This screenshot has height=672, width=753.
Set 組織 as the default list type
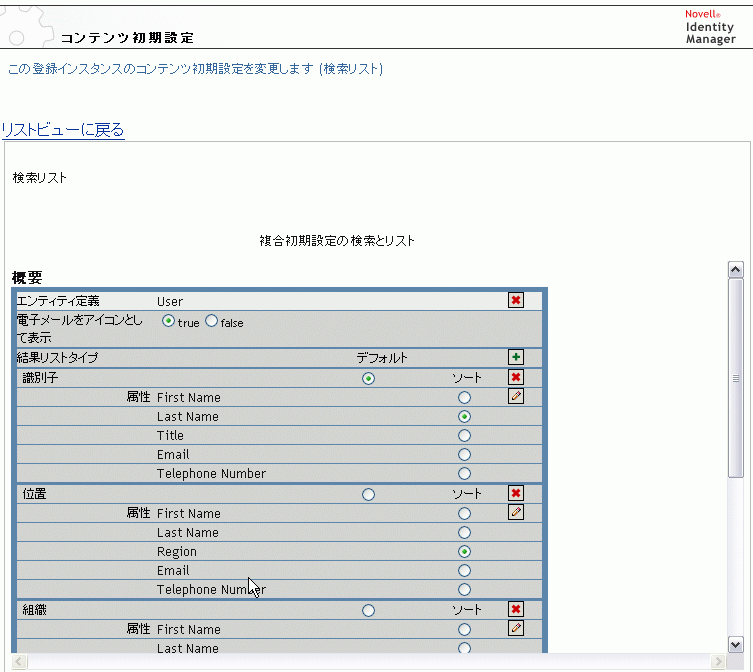pyautogui.click(x=368, y=611)
